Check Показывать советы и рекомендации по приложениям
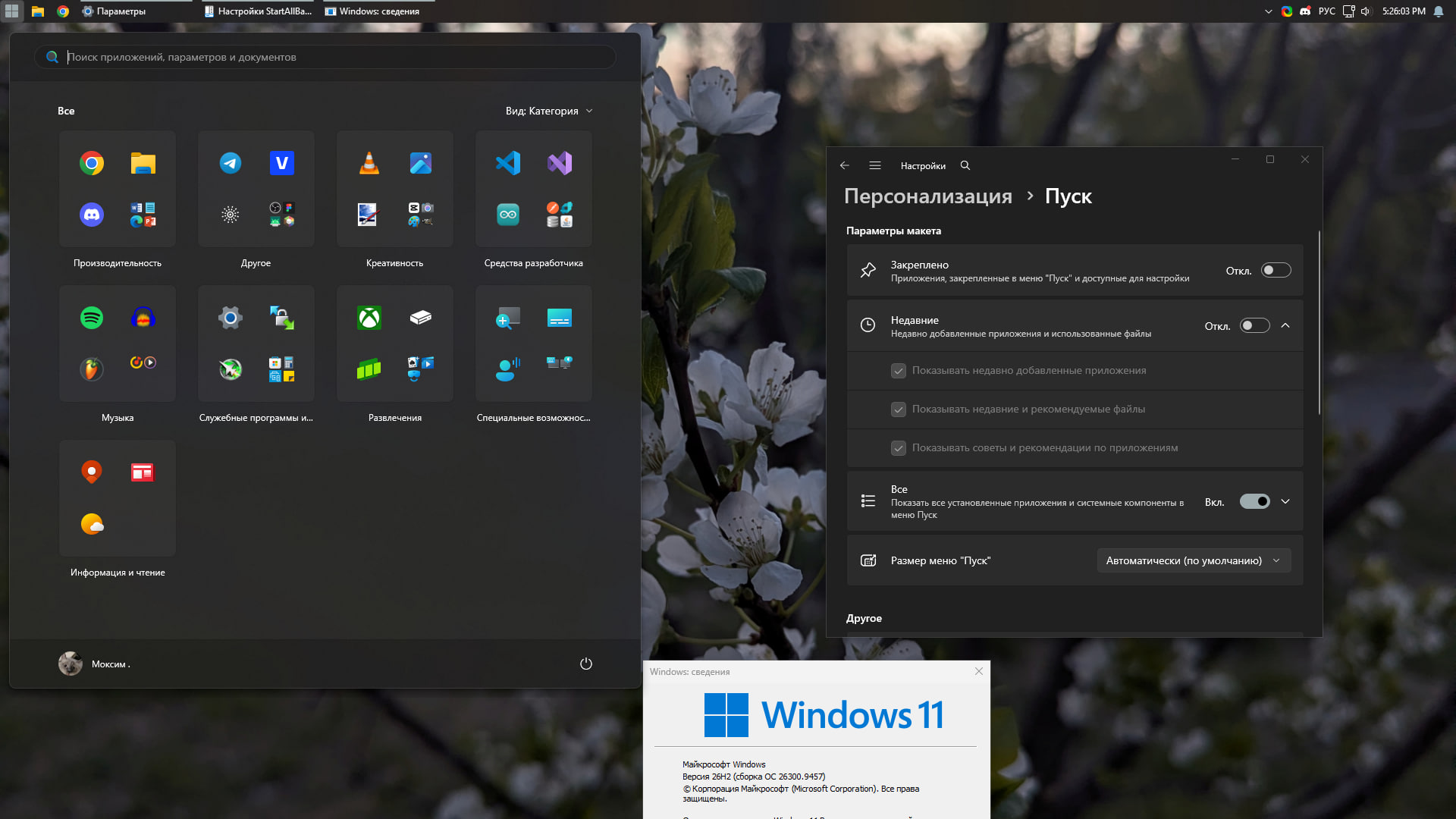 (899, 448)
